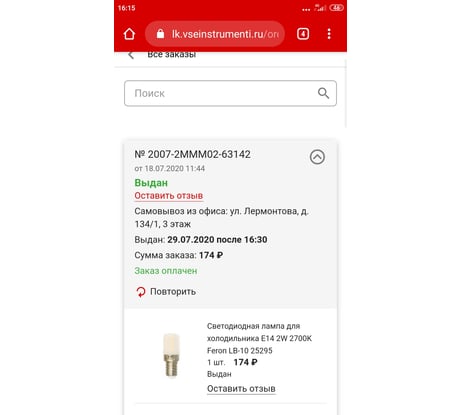The height and width of the screenshot is (415, 461).
Task: Tap the lk.vseinstrumenti.ru address bar
Action: pyautogui.click(x=215, y=34)
